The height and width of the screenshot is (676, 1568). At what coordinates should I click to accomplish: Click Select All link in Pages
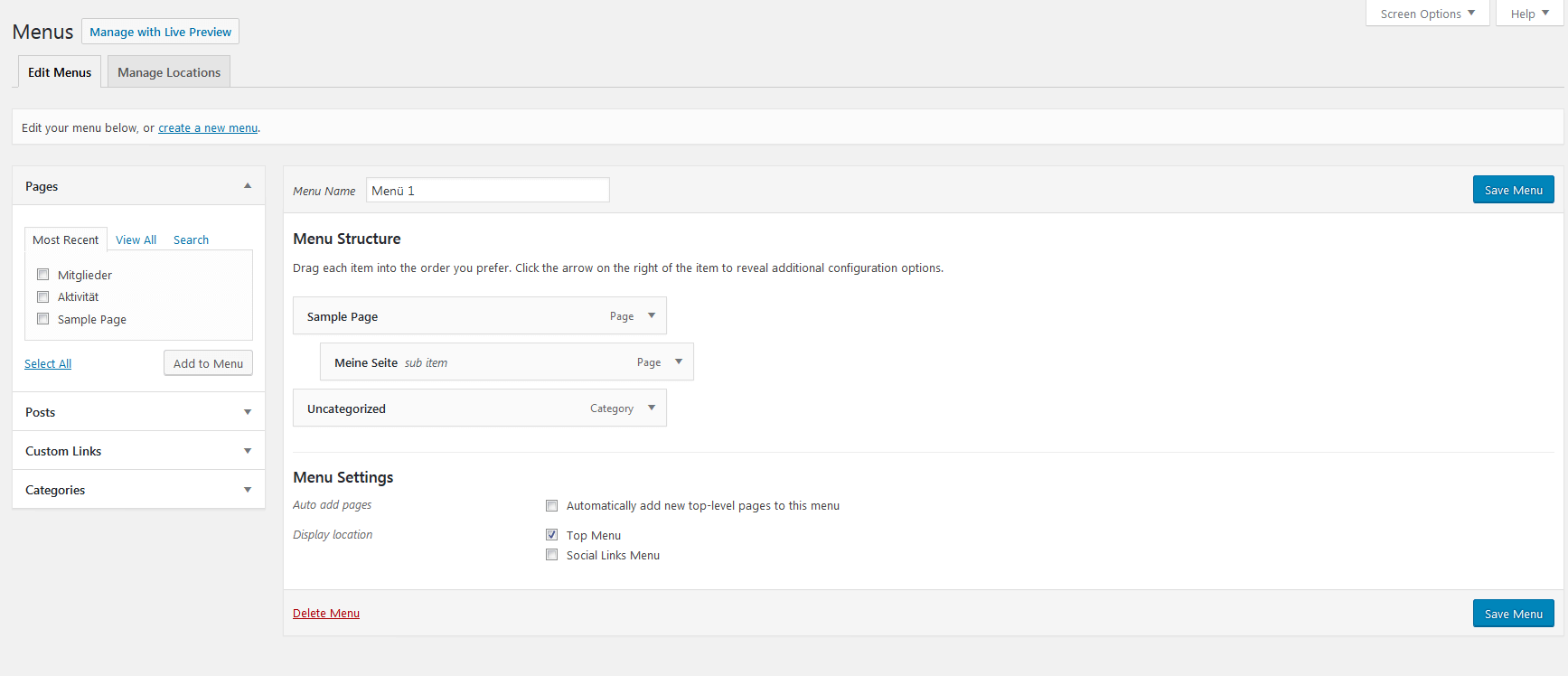coord(48,363)
